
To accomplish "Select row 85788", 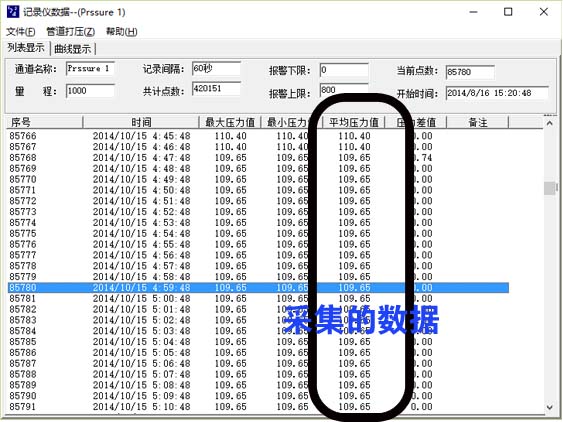I will point(258,374).
